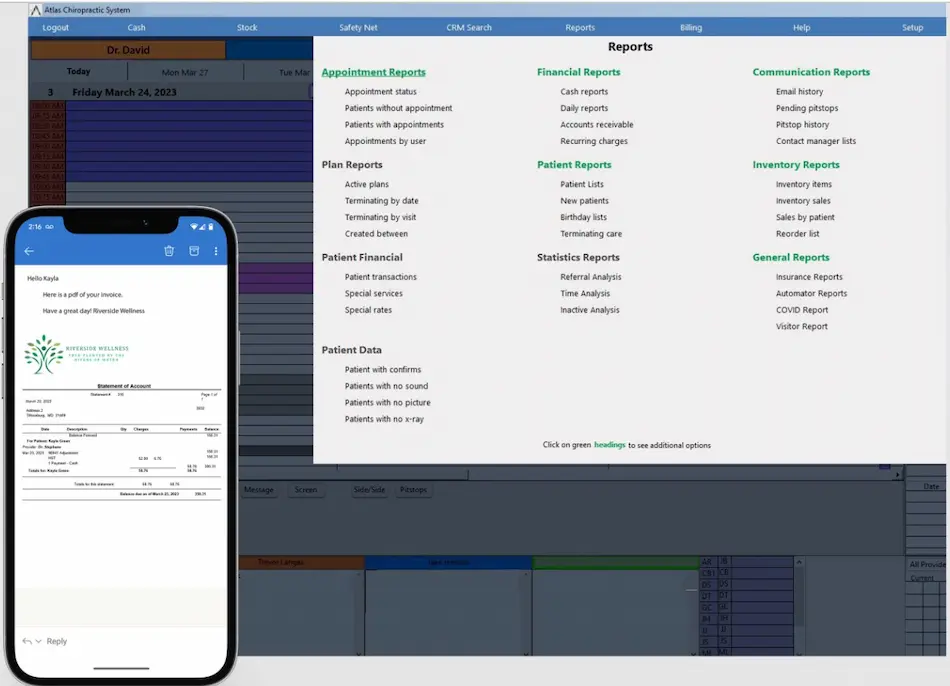This screenshot has height=686, width=950.
Task: Expand the Inventory Reports green heading
Action: coord(795,164)
